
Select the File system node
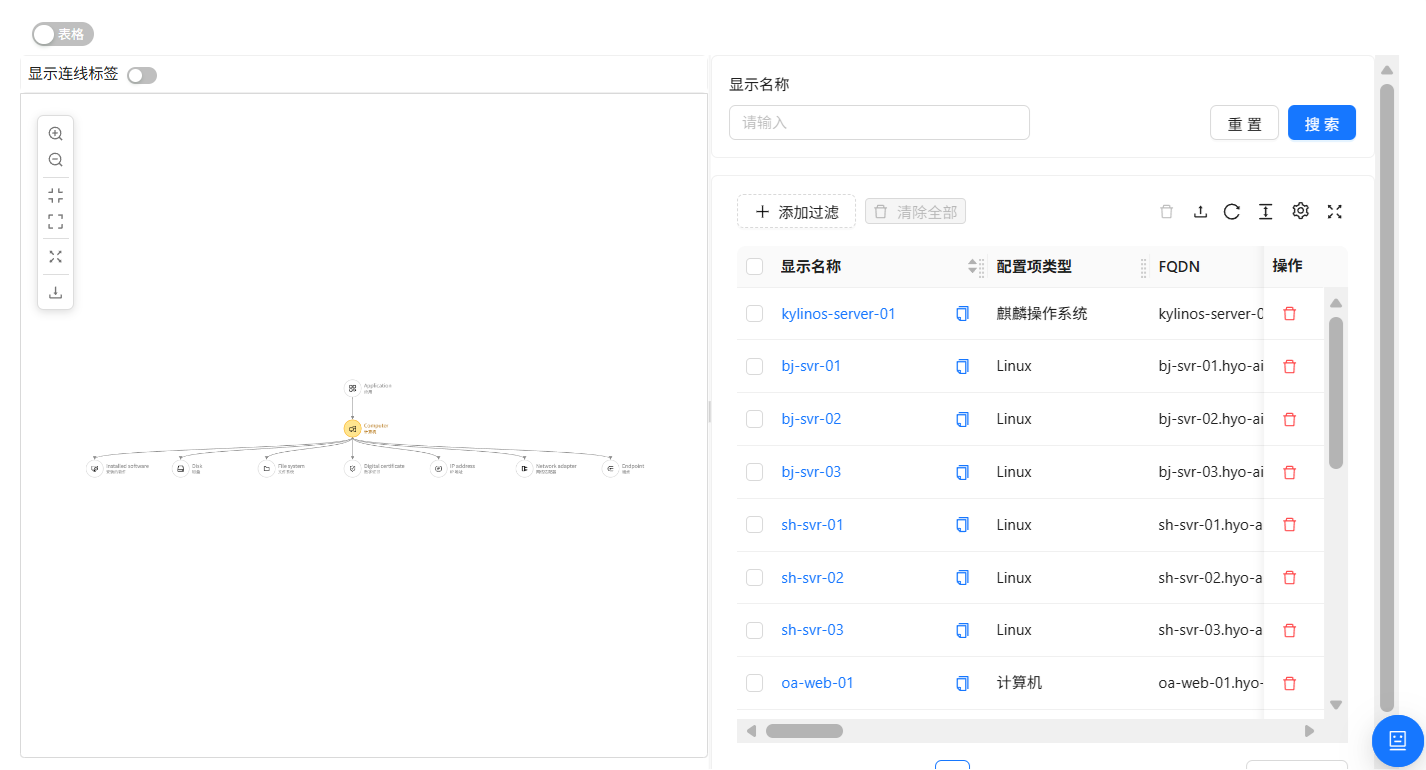click(x=266, y=468)
